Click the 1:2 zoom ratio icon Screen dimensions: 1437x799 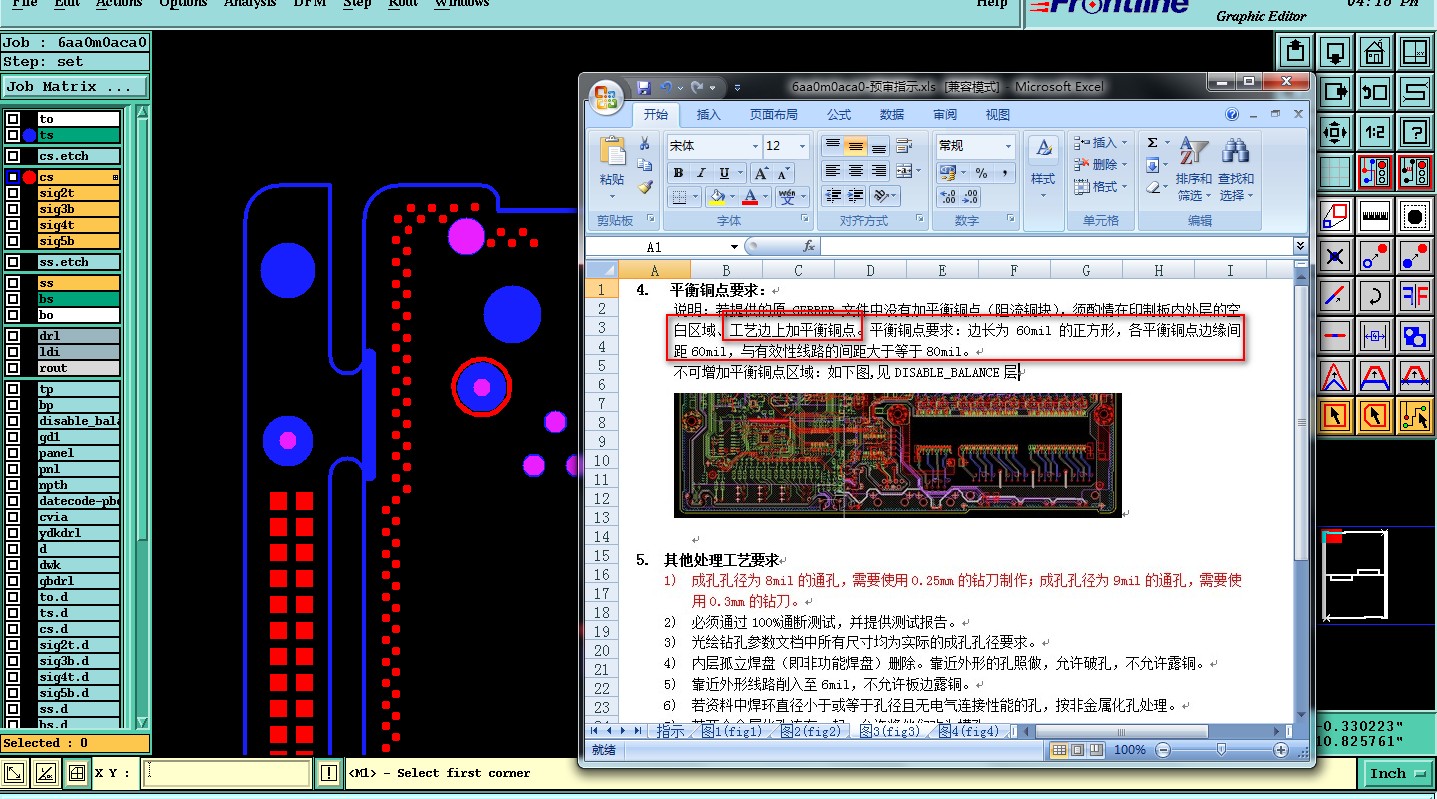coord(1376,131)
